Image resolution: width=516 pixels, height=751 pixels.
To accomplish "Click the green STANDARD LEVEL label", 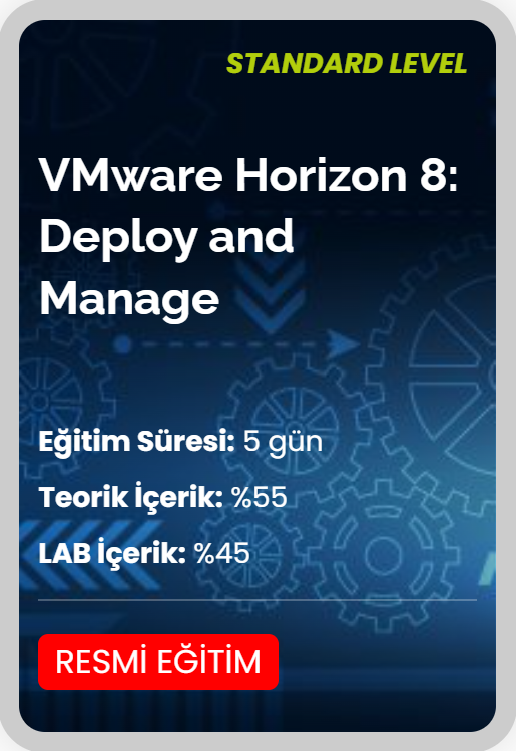I will pos(346,63).
